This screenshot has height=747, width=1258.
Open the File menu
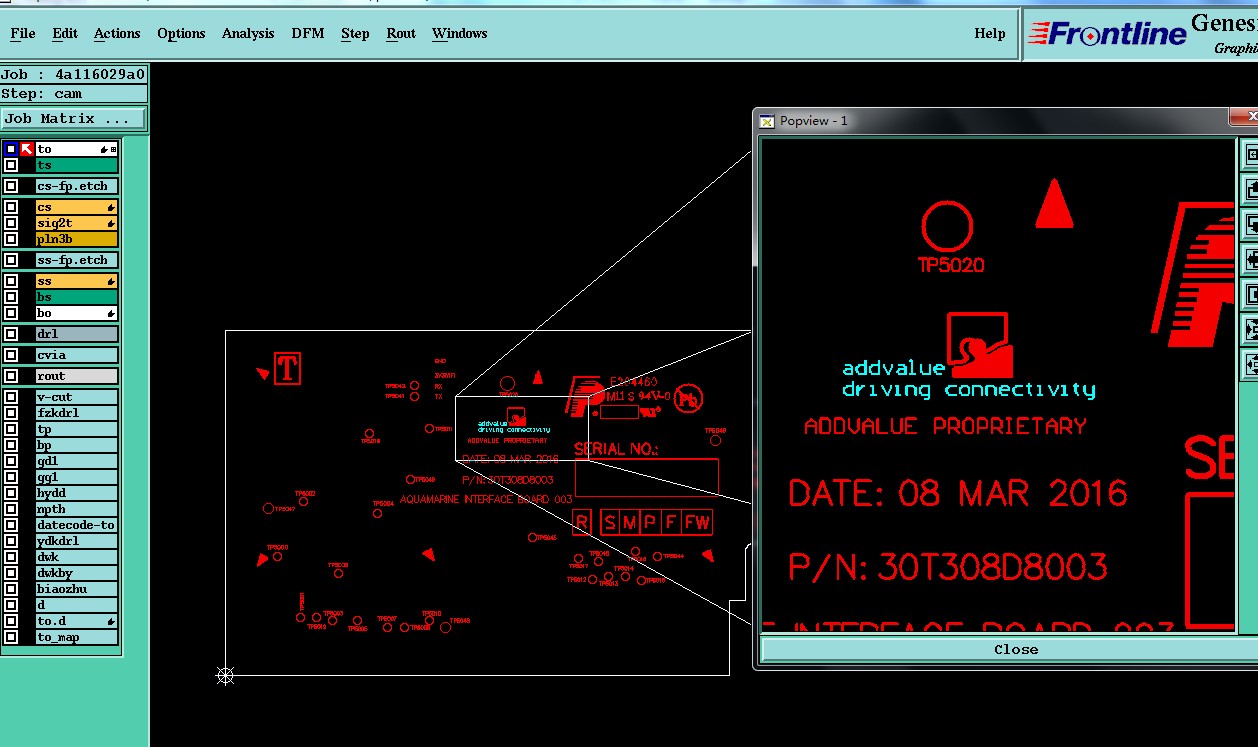click(23, 33)
